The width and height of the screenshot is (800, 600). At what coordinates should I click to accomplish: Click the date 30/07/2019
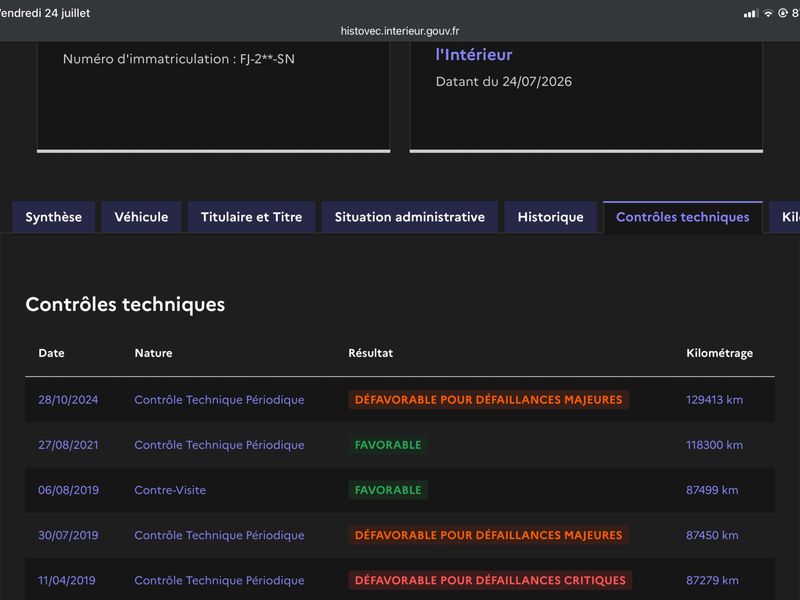click(x=68, y=535)
